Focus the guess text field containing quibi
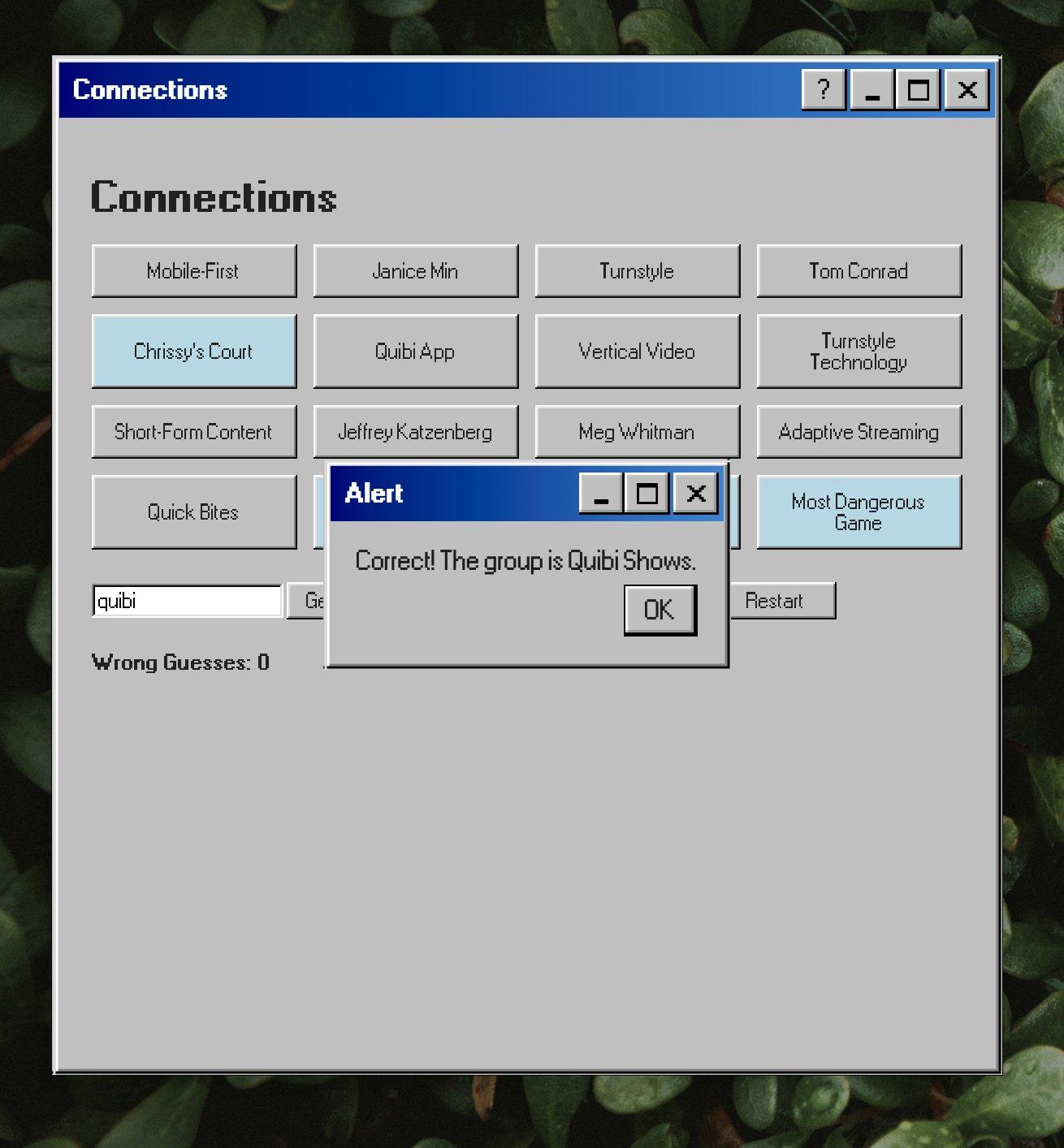 [x=188, y=601]
